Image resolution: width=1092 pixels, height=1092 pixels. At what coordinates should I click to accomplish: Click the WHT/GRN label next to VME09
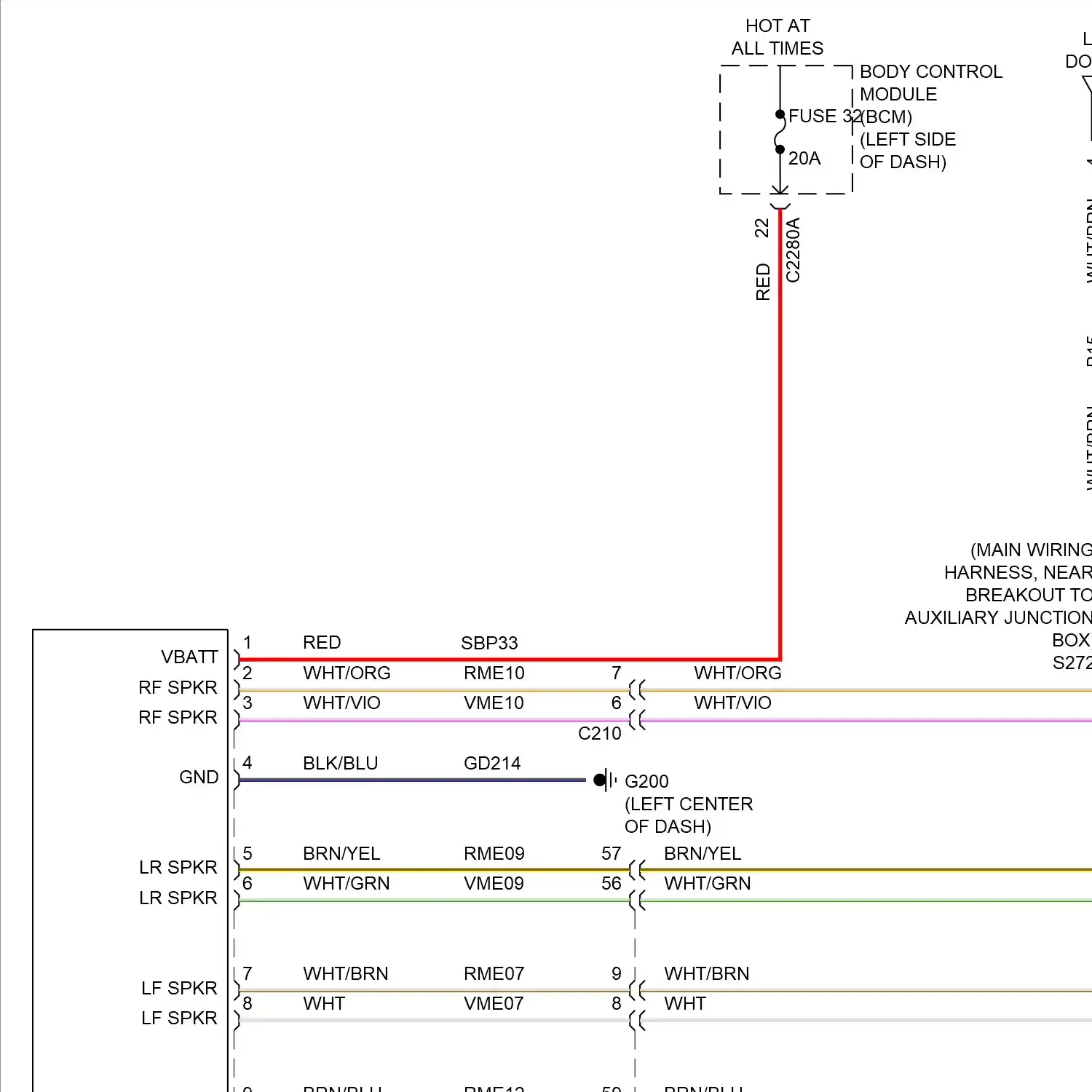347,884
